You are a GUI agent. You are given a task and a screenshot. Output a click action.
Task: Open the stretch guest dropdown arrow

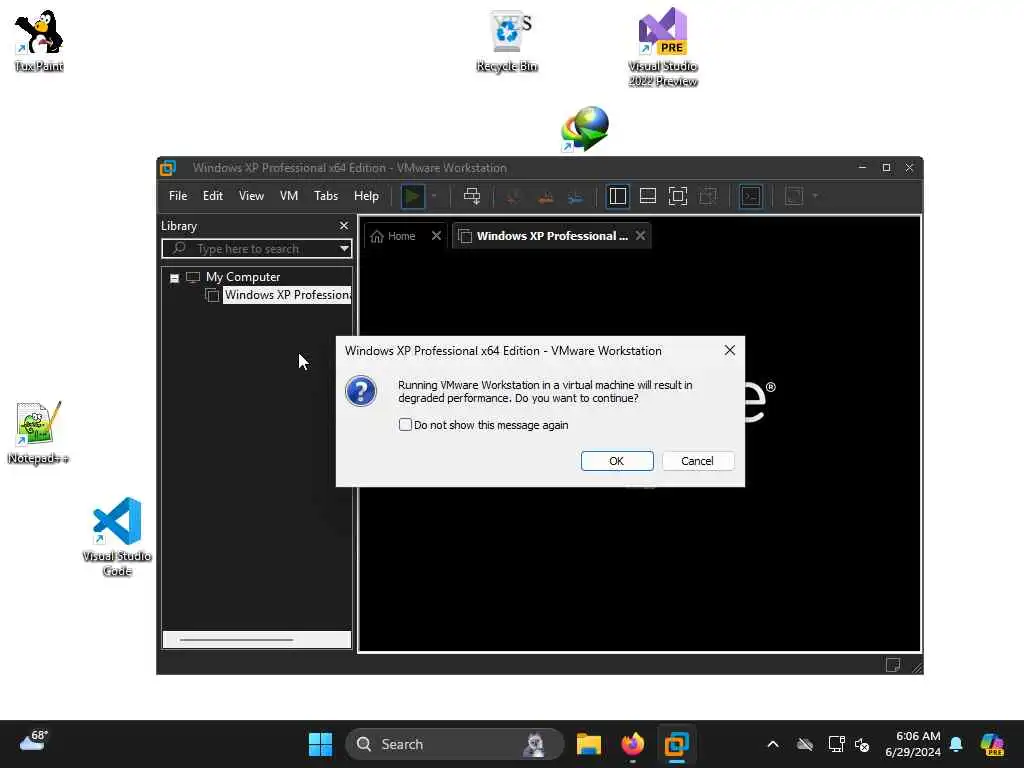pos(815,196)
